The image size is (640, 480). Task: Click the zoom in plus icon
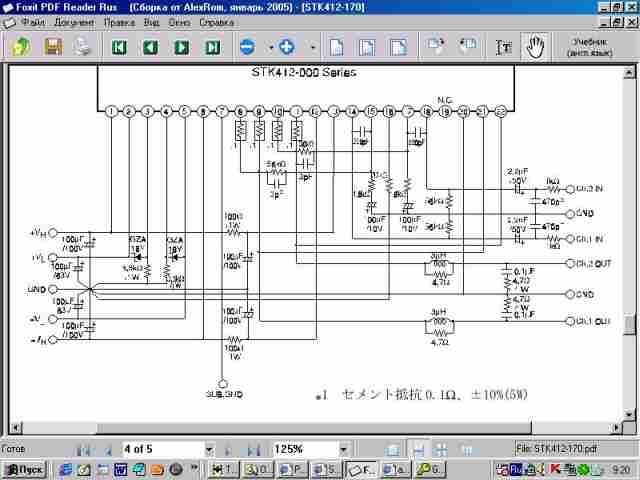click(287, 47)
